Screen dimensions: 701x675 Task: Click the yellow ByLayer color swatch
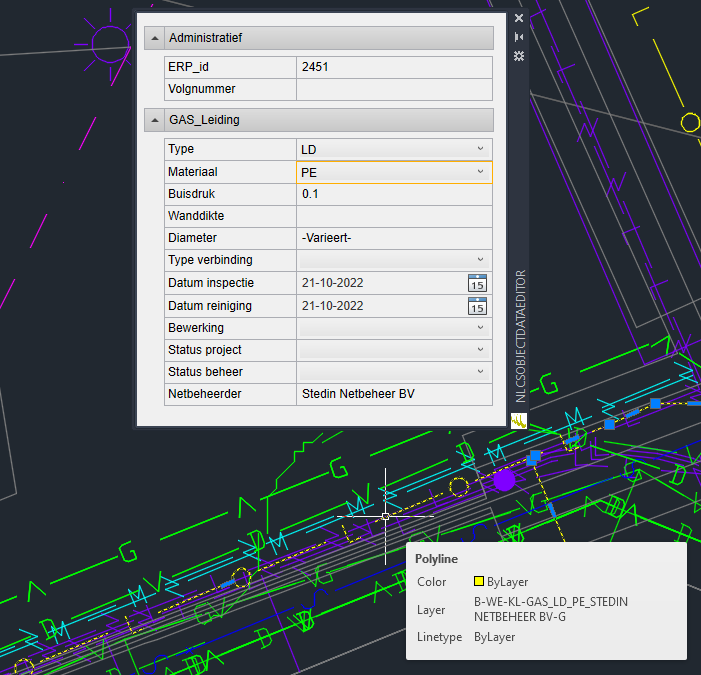(479, 582)
